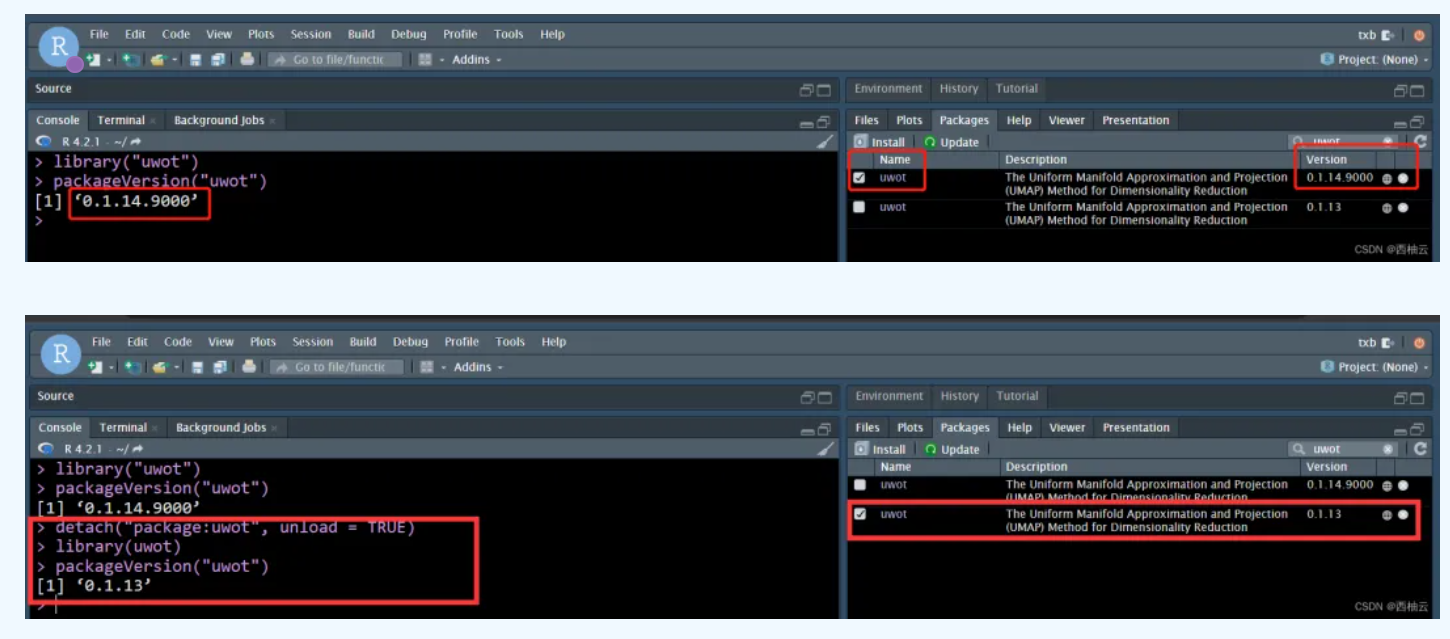Check uwot 0.1.14.9000 checkbox in bottom RStudio
Screen dimensions: 1450x639
860,484
